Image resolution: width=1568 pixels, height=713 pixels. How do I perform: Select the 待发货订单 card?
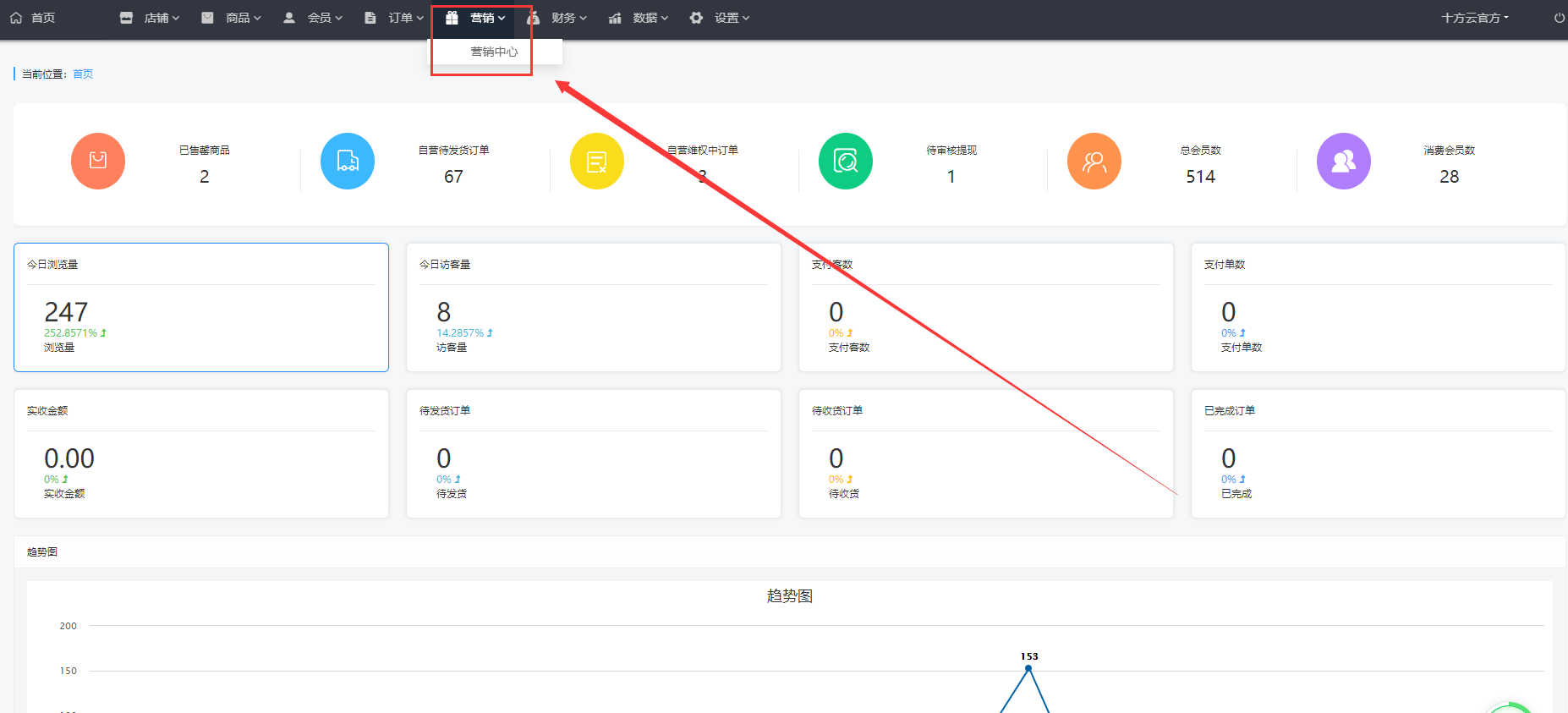tap(594, 453)
